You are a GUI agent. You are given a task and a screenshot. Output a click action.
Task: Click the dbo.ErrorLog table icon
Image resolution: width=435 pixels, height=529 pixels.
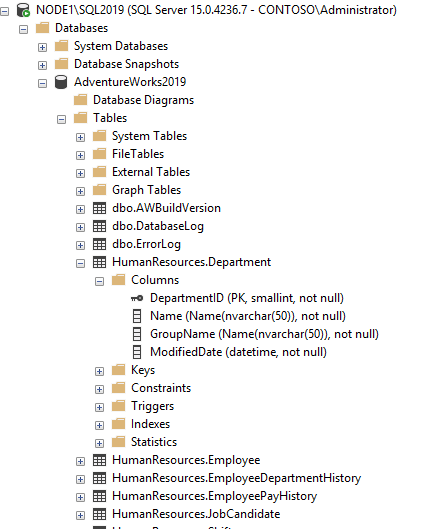100,244
